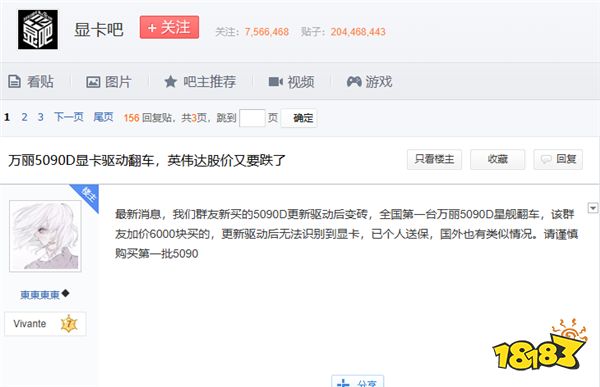Click the star icon beside 吧主推荐
The image size is (600, 387).
click(x=170, y=82)
